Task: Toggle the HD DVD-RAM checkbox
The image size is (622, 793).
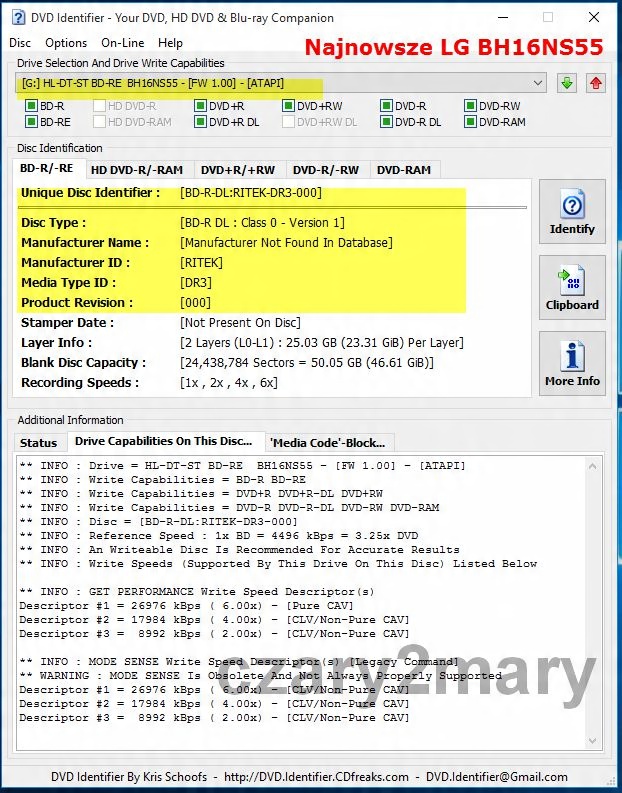Action: point(99,122)
